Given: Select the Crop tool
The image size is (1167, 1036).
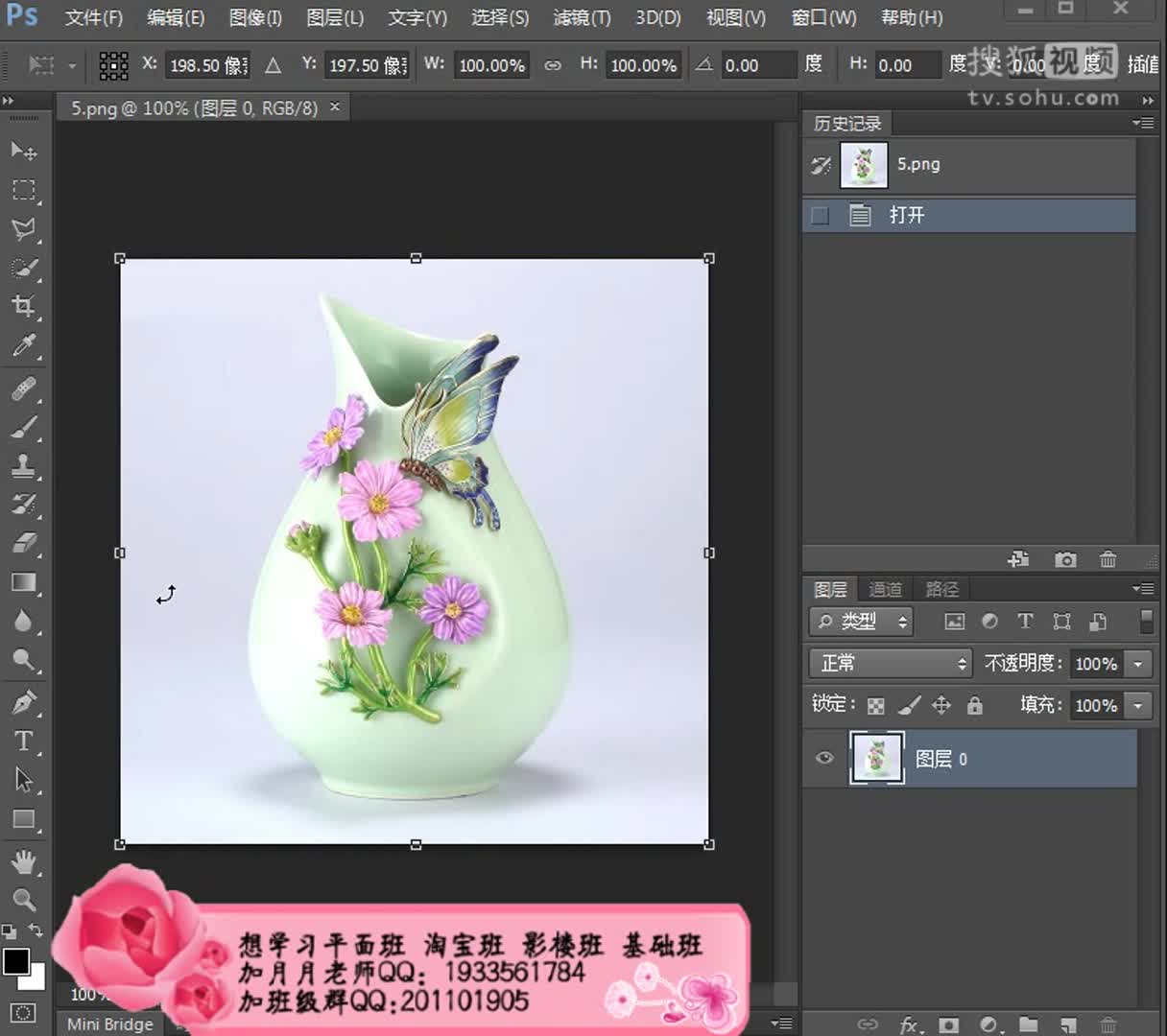Looking at the screenshot, I should 24,306.
